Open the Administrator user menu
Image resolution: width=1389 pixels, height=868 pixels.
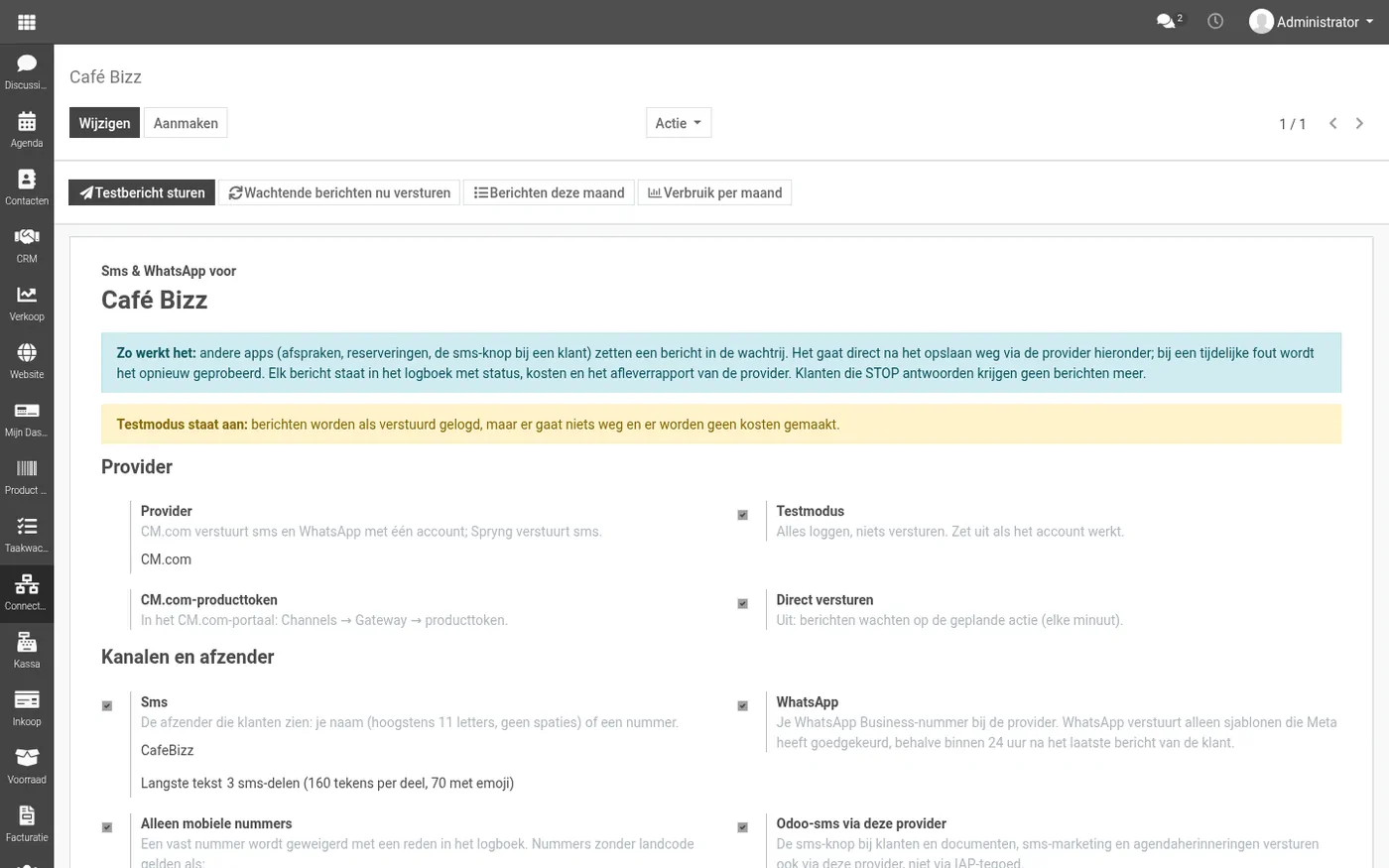pos(1312,22)
